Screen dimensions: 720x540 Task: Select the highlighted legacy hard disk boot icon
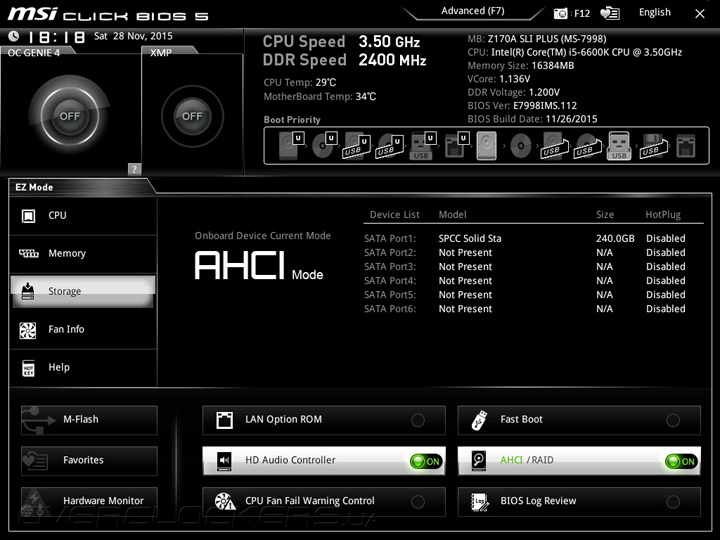point(486,146)
